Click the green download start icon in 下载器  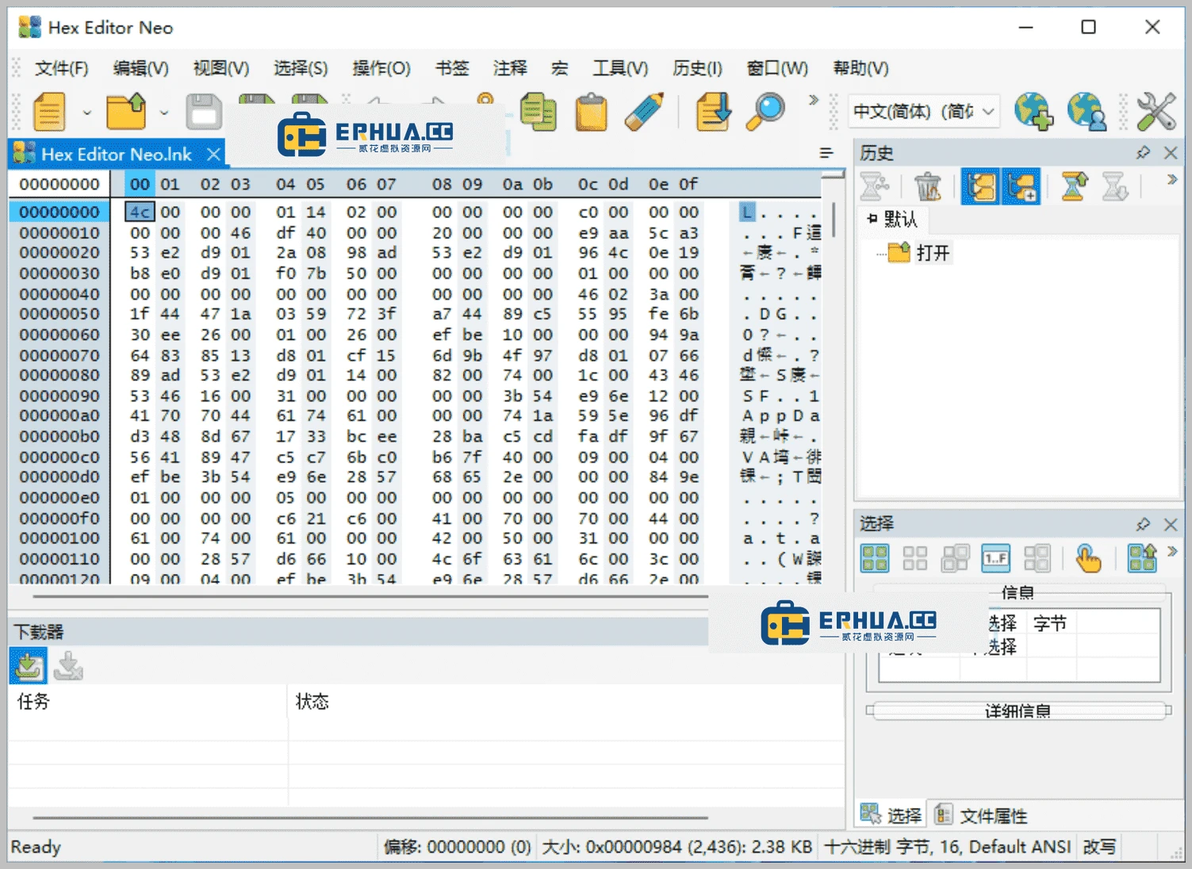28,666
